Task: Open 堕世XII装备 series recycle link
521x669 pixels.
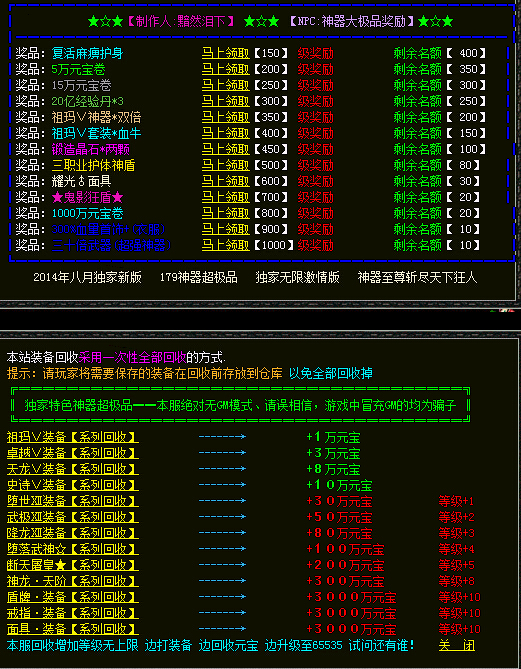Action: coord(73,501)
